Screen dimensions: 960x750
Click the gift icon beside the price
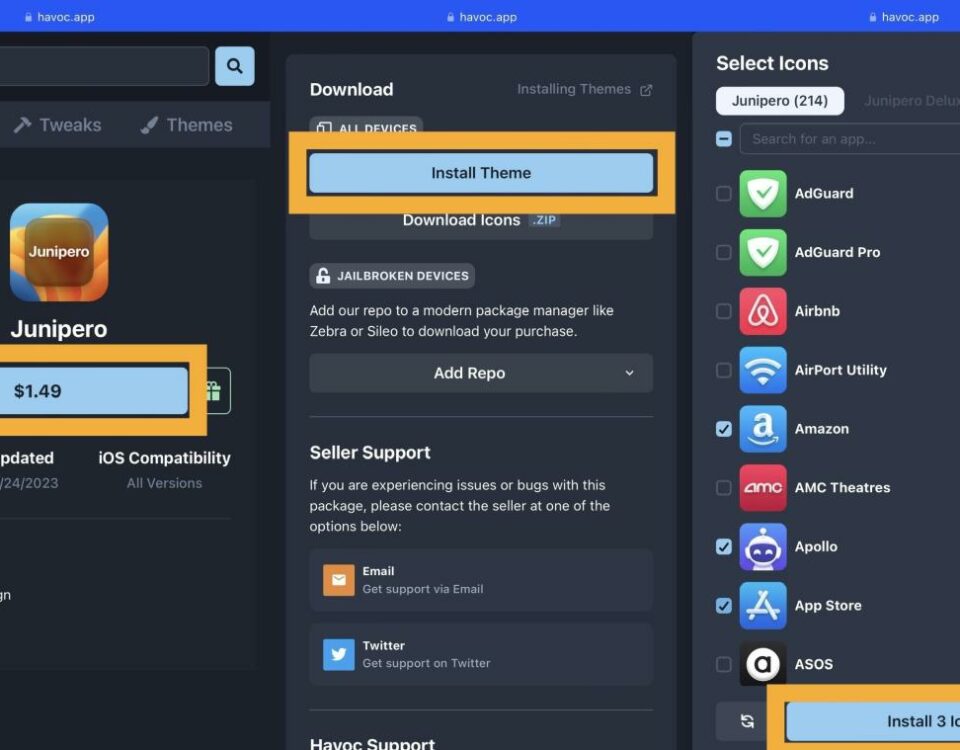214,391
